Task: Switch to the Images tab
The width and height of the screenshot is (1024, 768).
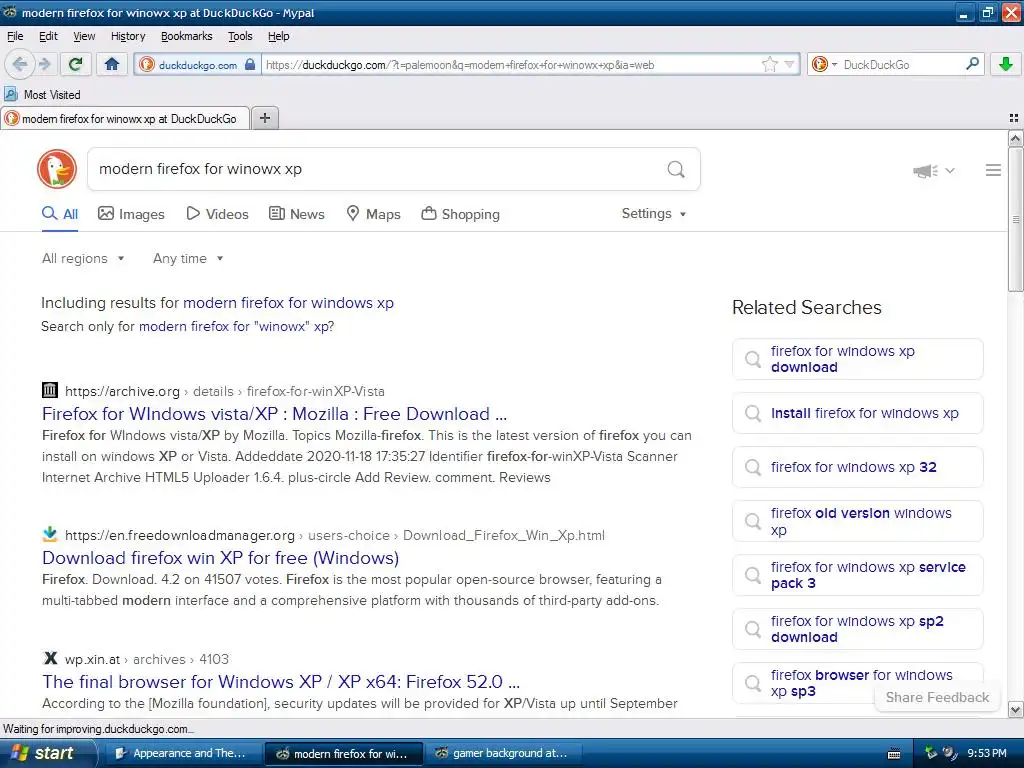Action: point(131,214)
